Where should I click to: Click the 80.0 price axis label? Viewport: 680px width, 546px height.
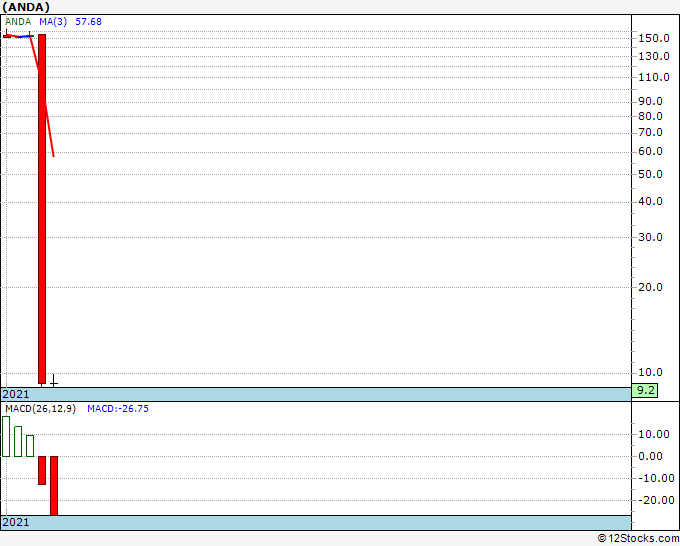[x=651, y=116]
